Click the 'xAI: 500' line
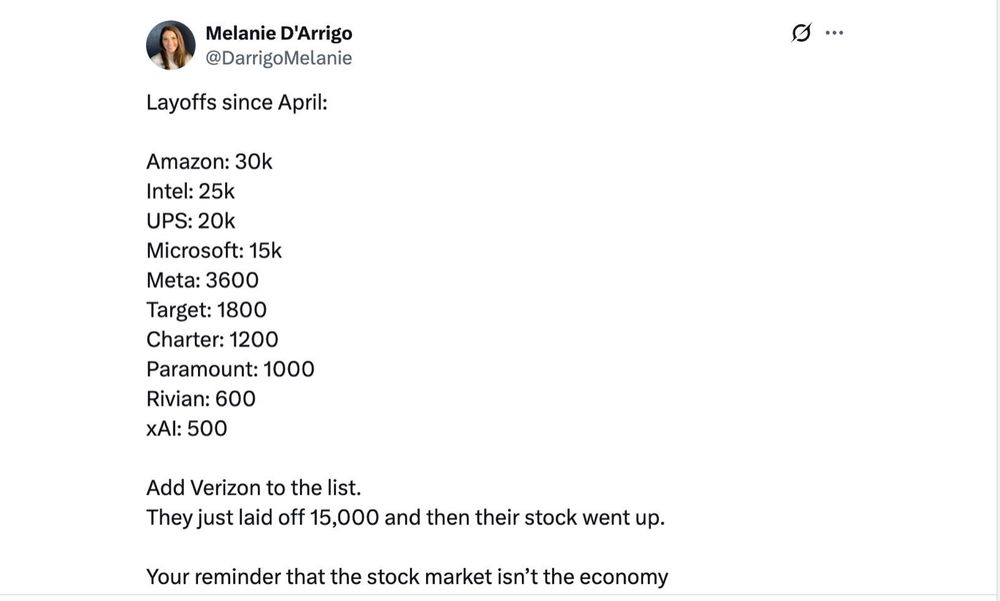1000x601 pixels. (187, 429)
